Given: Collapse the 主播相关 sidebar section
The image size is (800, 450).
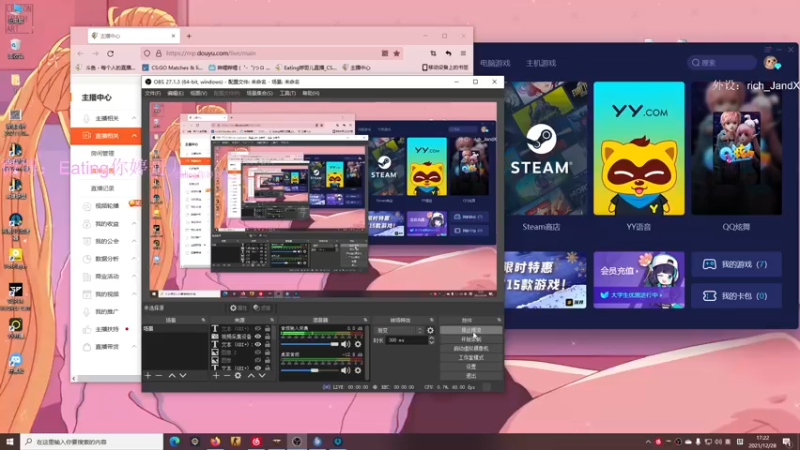Looking at the screenshot, I should (134, 118).
